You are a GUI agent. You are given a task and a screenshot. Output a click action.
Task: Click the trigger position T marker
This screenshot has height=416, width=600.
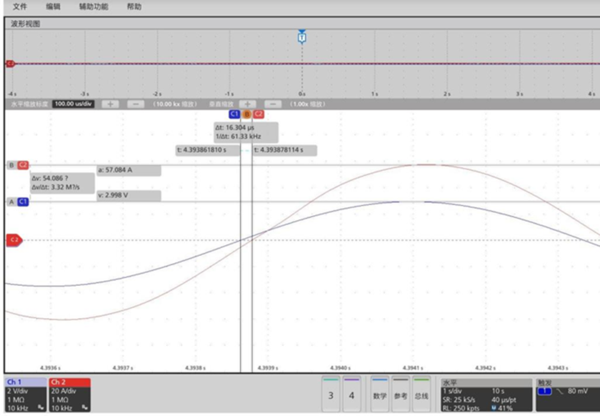(301, 36)
